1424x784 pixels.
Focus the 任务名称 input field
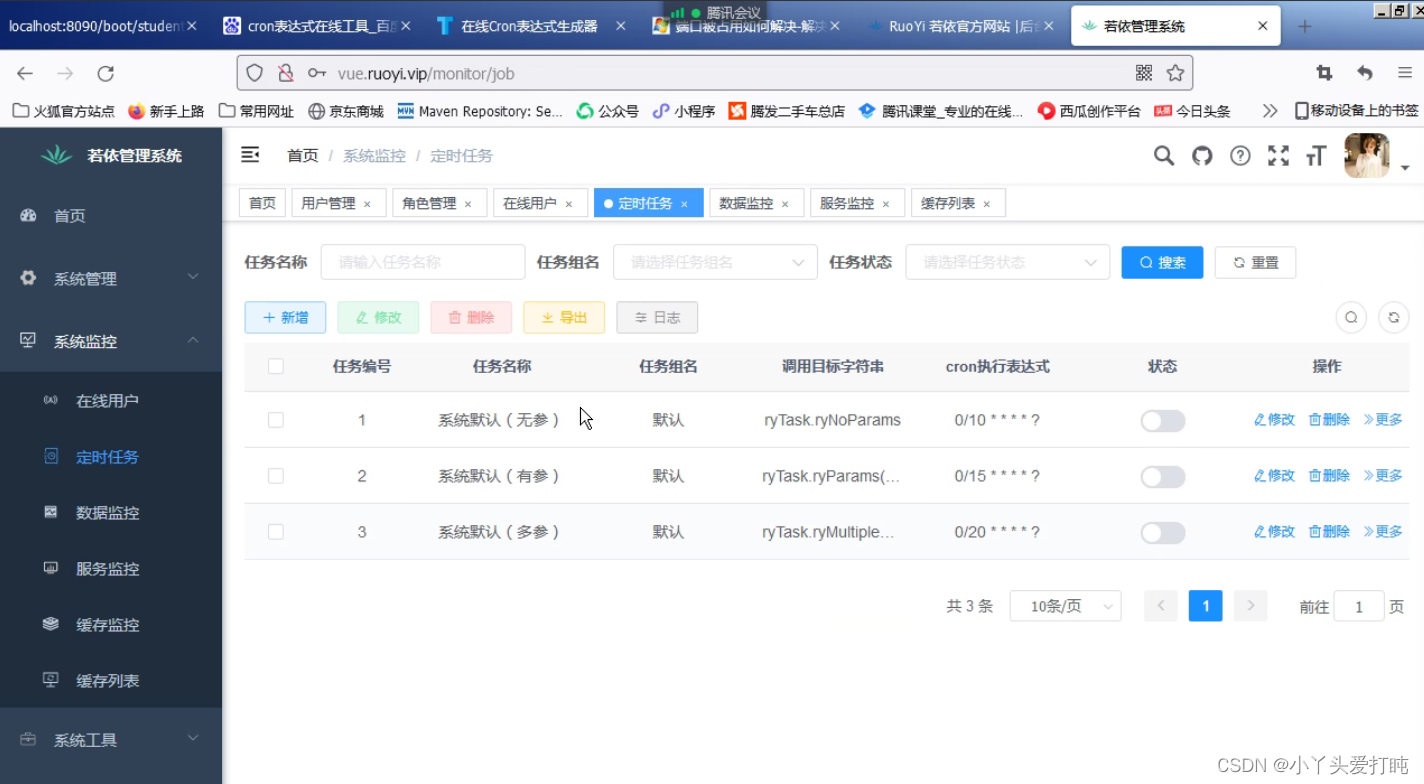click(423, 262)
